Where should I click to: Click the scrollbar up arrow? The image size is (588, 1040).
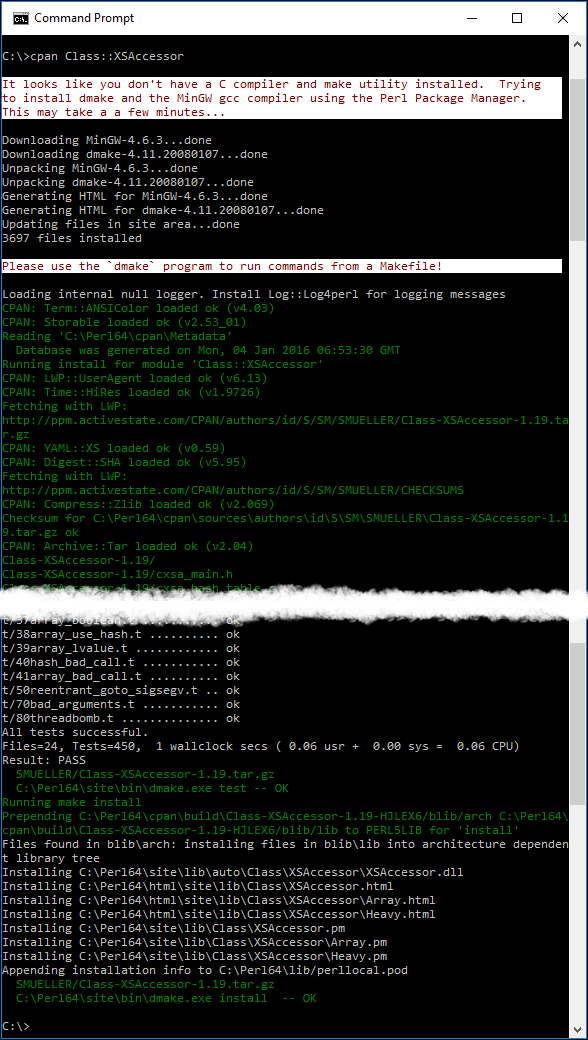click(578, 42)
